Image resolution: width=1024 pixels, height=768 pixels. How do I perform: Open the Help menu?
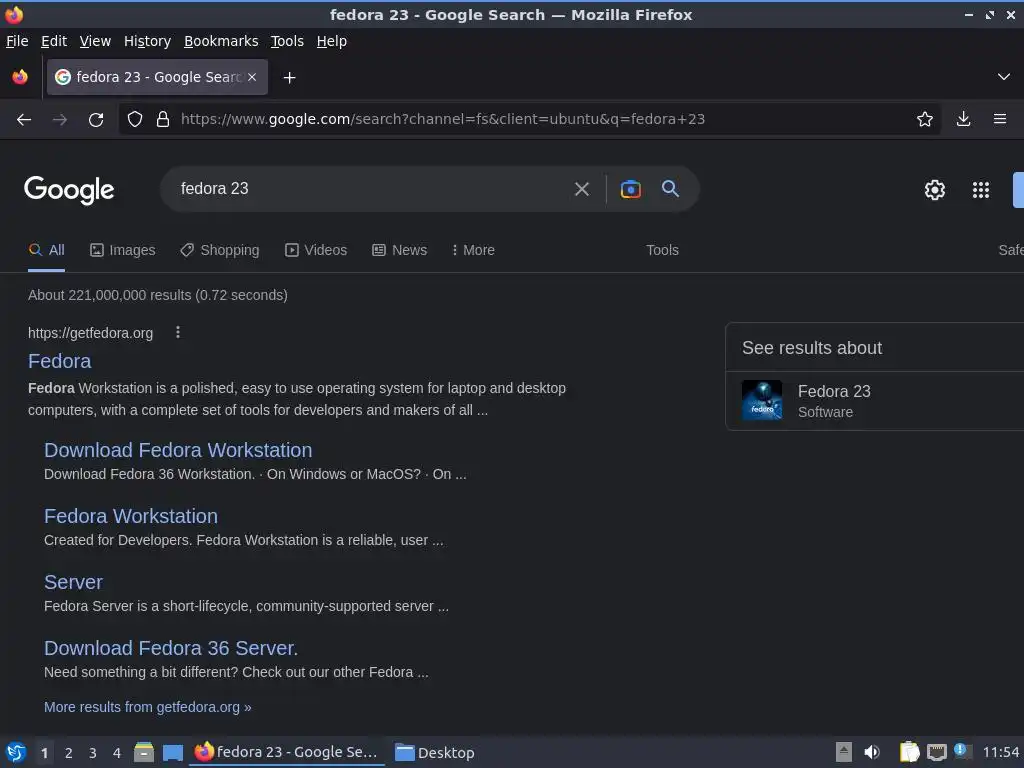coord(332,41)
